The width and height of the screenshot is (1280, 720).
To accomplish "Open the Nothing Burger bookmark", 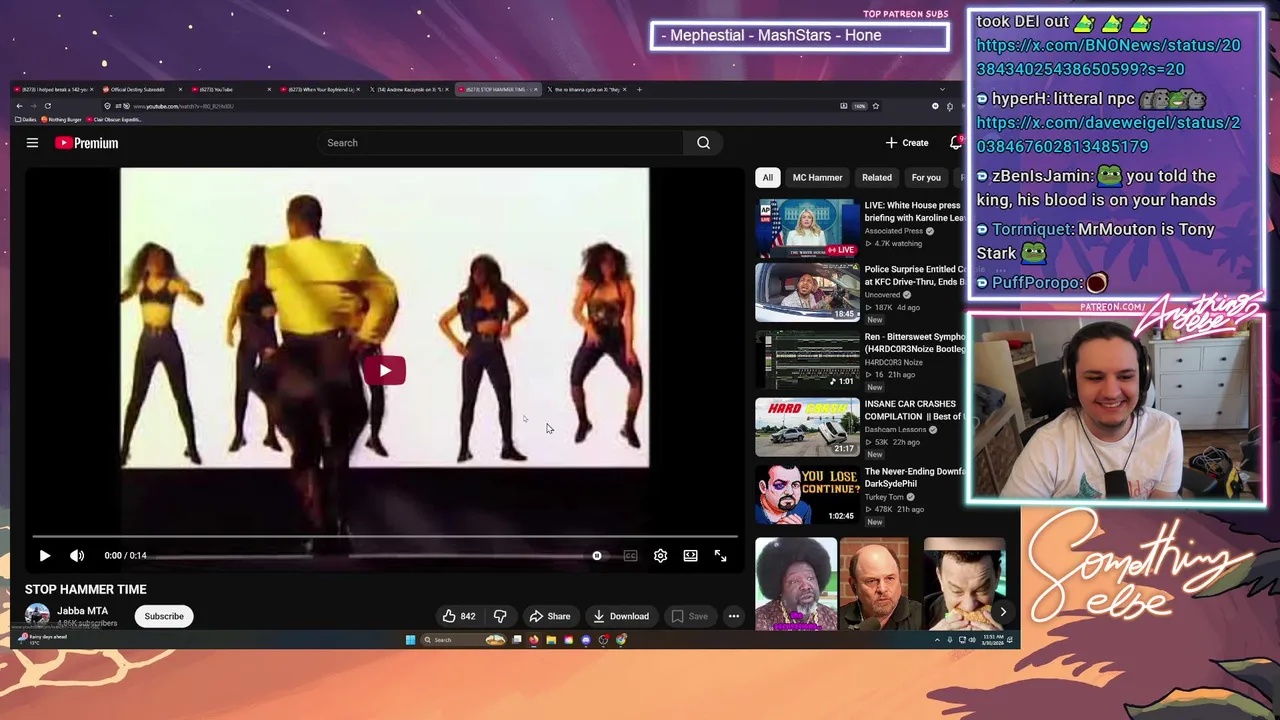I will [61, 120].
